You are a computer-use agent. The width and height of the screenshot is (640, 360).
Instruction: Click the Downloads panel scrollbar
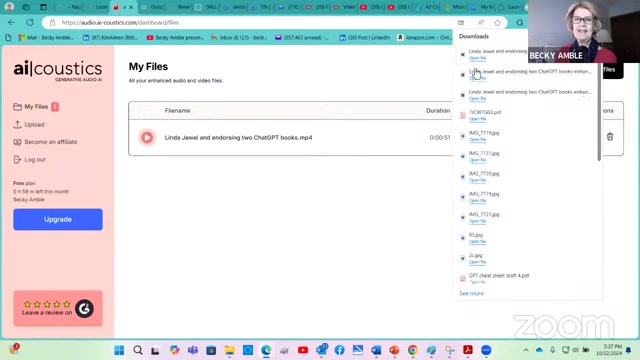pyautogui.click(x=599, y=115)
